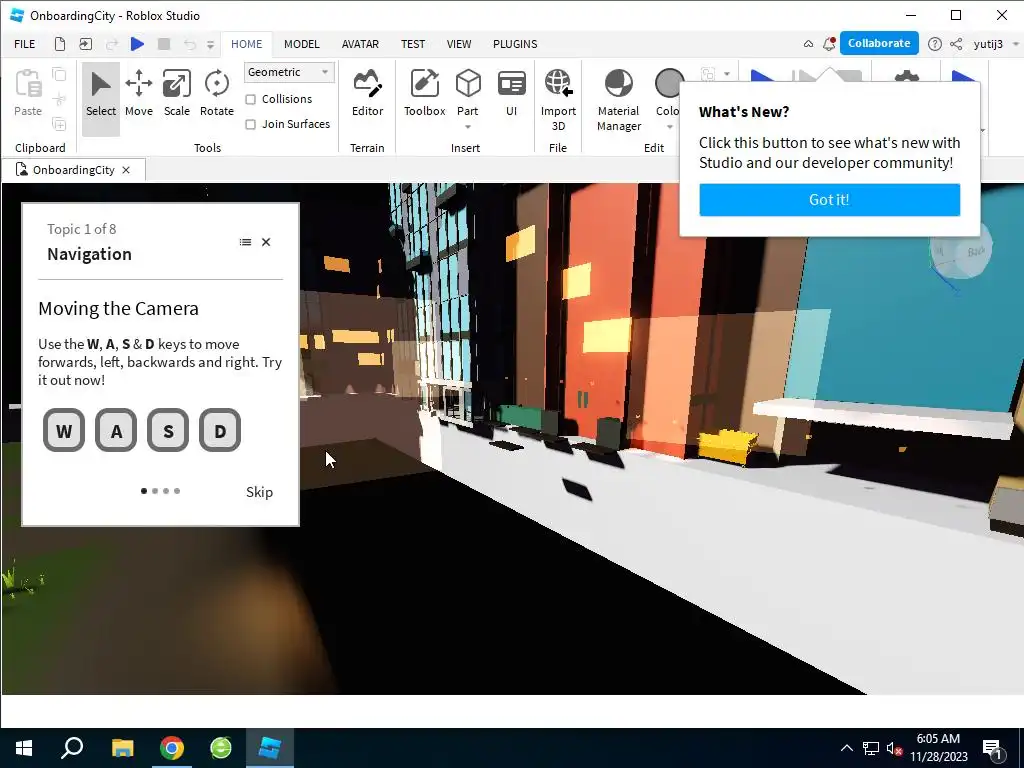Switch to the MODEL tab

302,44
